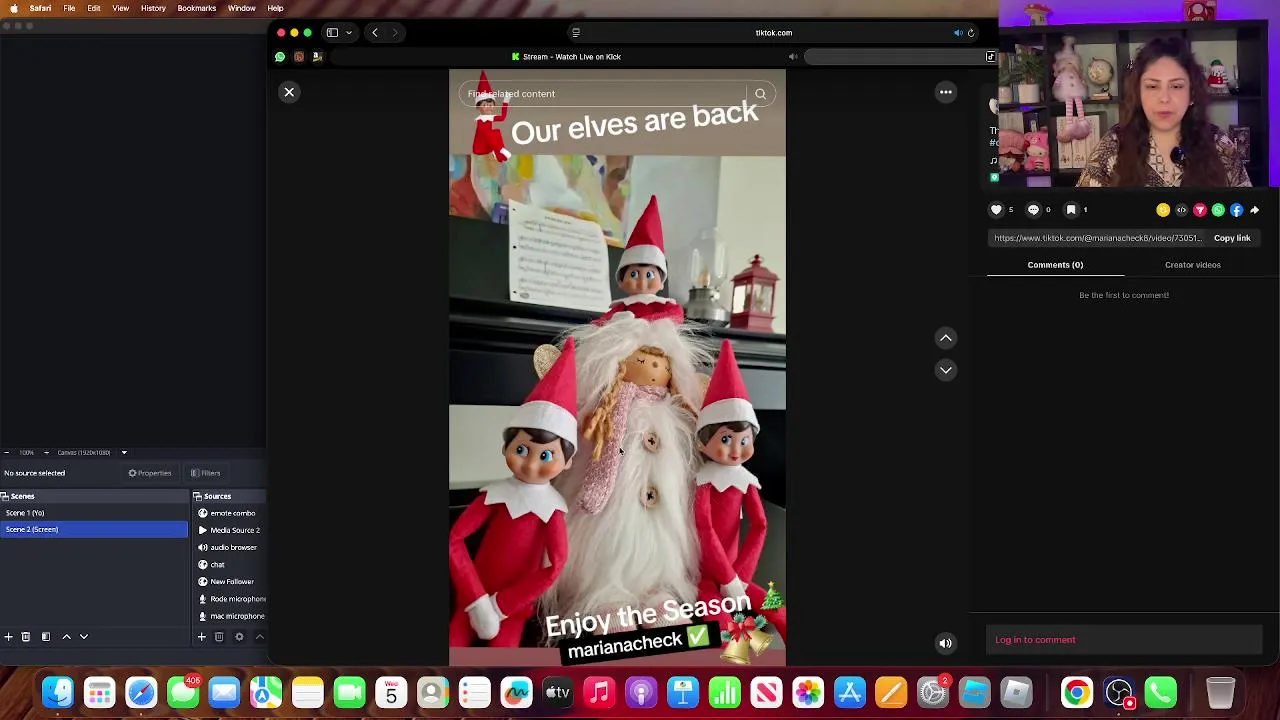Open Safari reader view icon
This screenshot has height=720, width=1280.
click(576, 33)
